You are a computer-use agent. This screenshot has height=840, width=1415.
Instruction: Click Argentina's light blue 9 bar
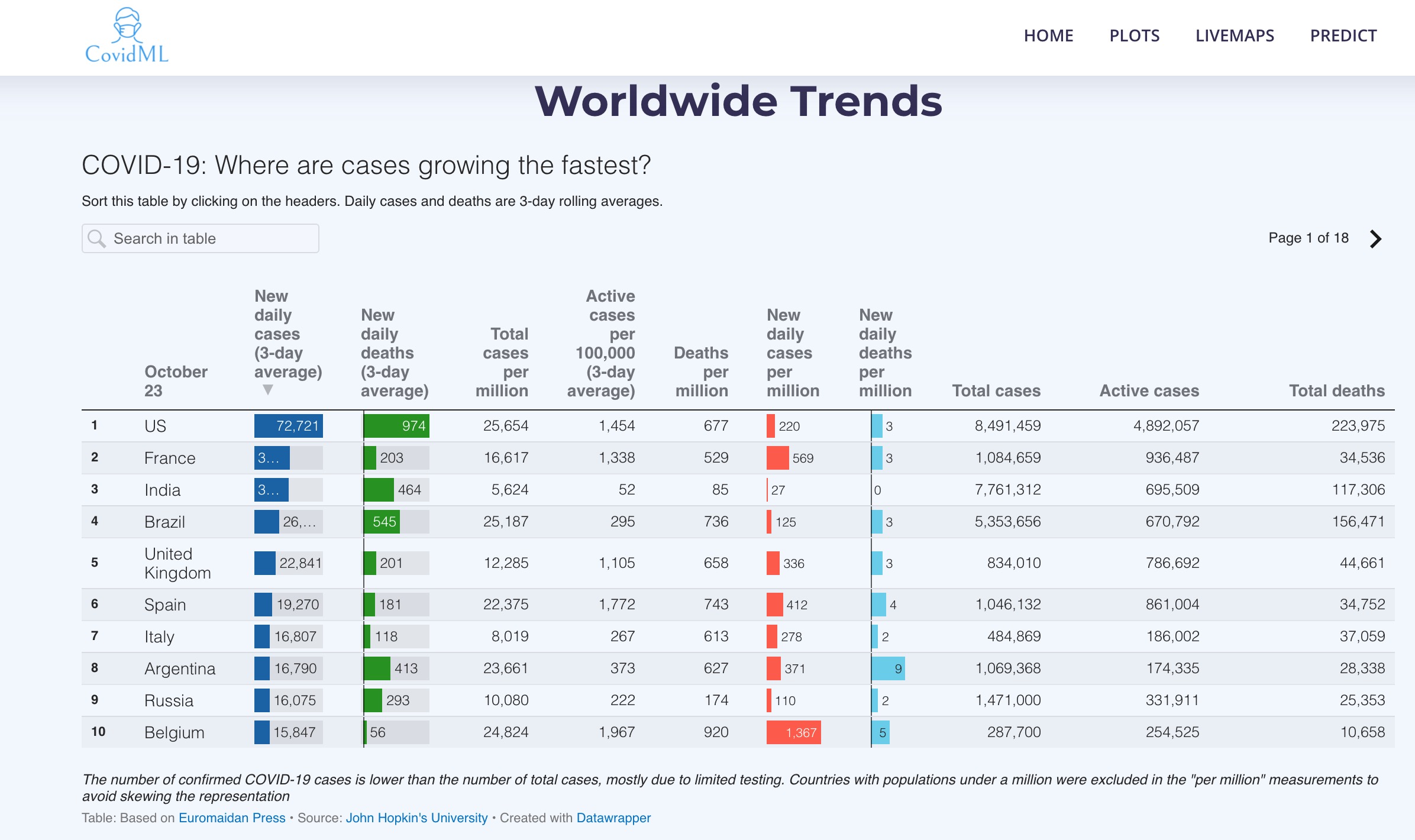pyautogui.click(x=887, y=668)
